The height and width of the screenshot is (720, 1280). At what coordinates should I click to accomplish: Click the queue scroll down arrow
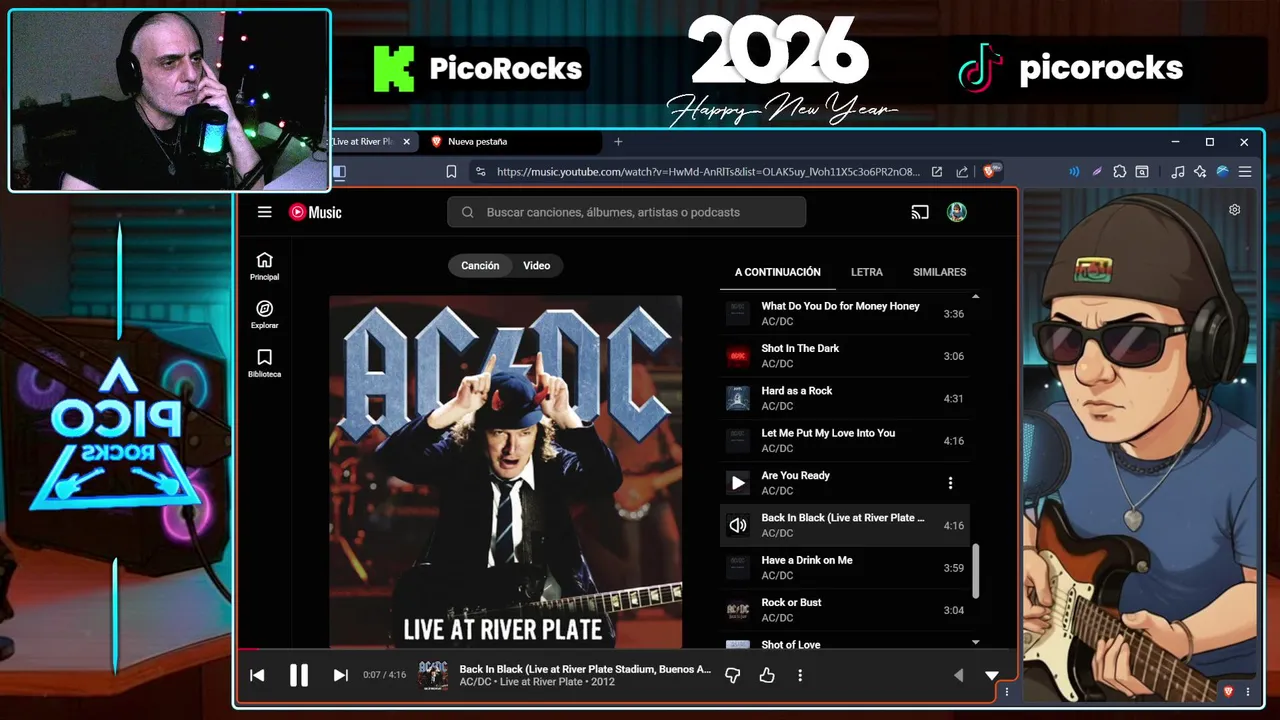pos(976,642)
